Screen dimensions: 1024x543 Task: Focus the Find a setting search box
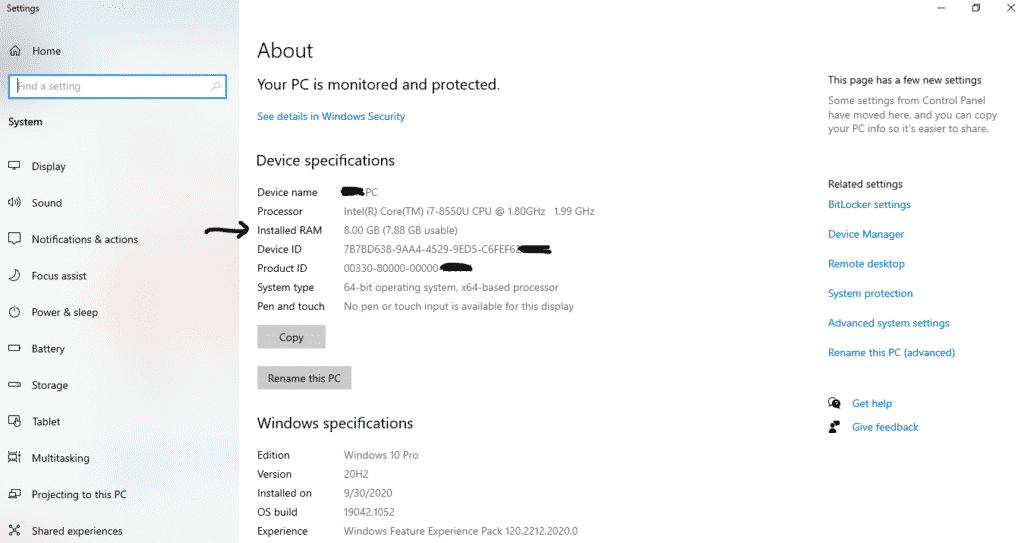[118, 86]
